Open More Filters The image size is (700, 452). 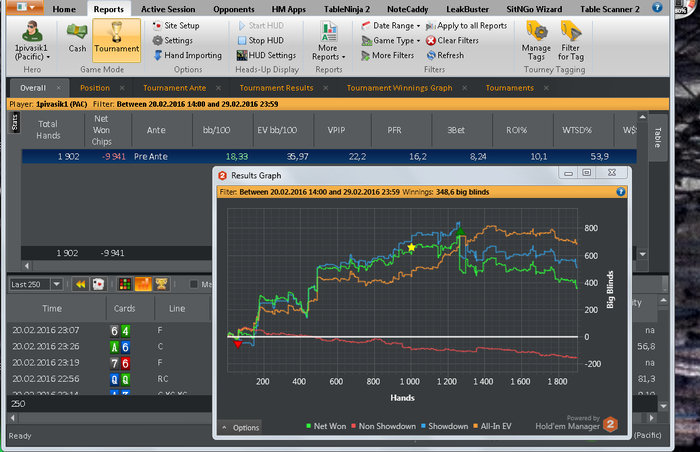388,55
